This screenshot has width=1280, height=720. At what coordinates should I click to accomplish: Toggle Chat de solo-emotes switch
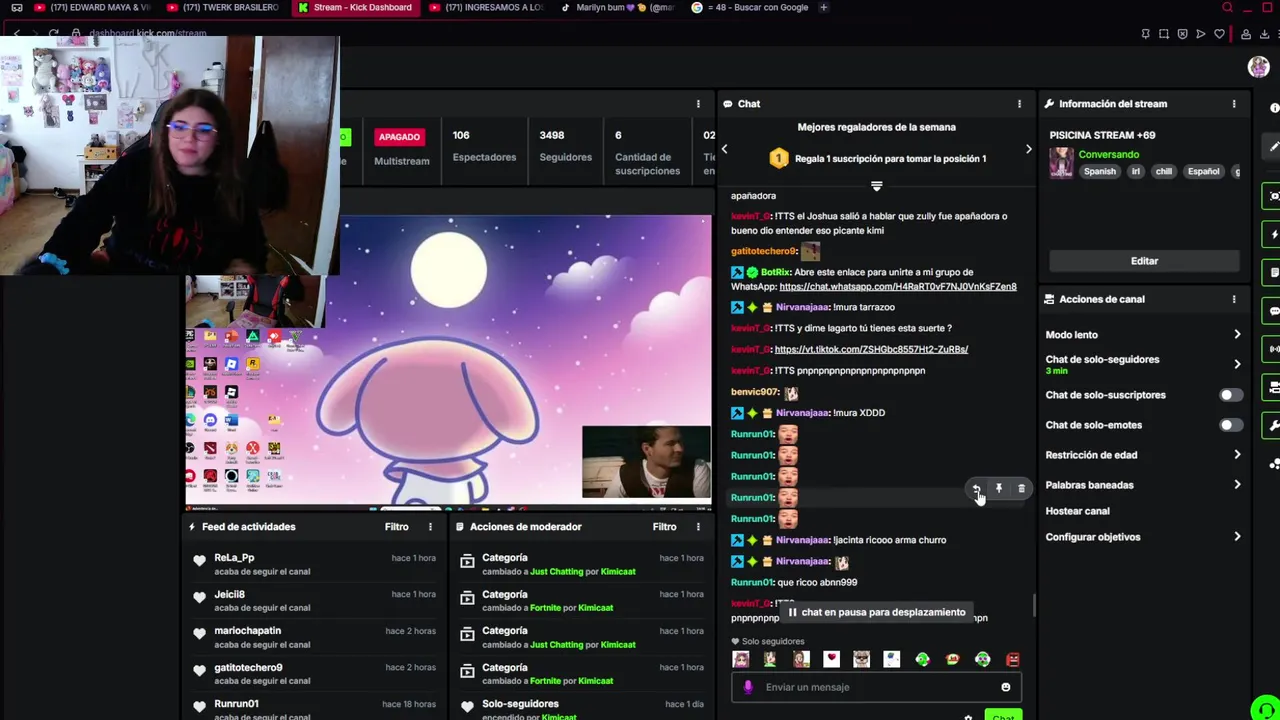1231,425
